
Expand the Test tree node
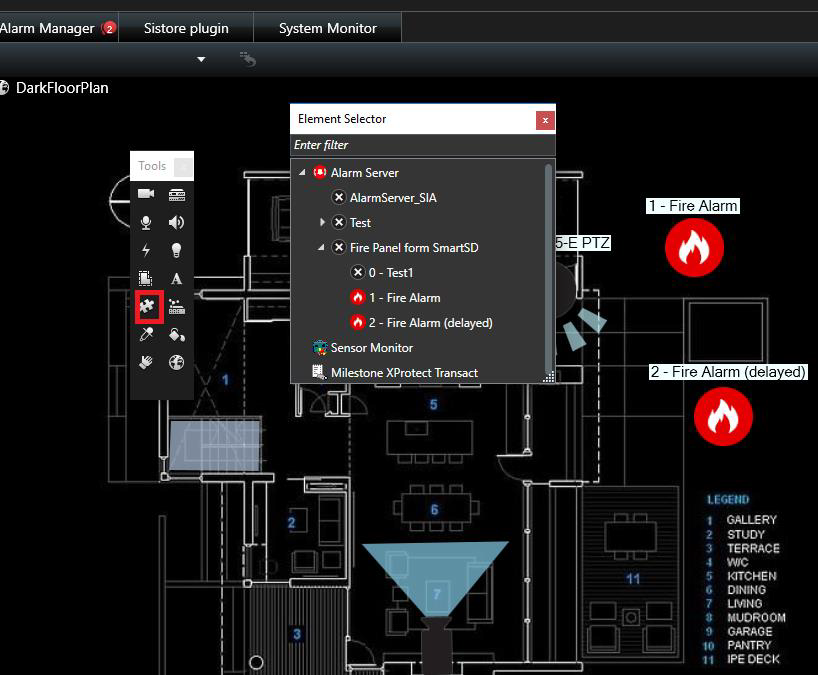[x=322, y=222]
